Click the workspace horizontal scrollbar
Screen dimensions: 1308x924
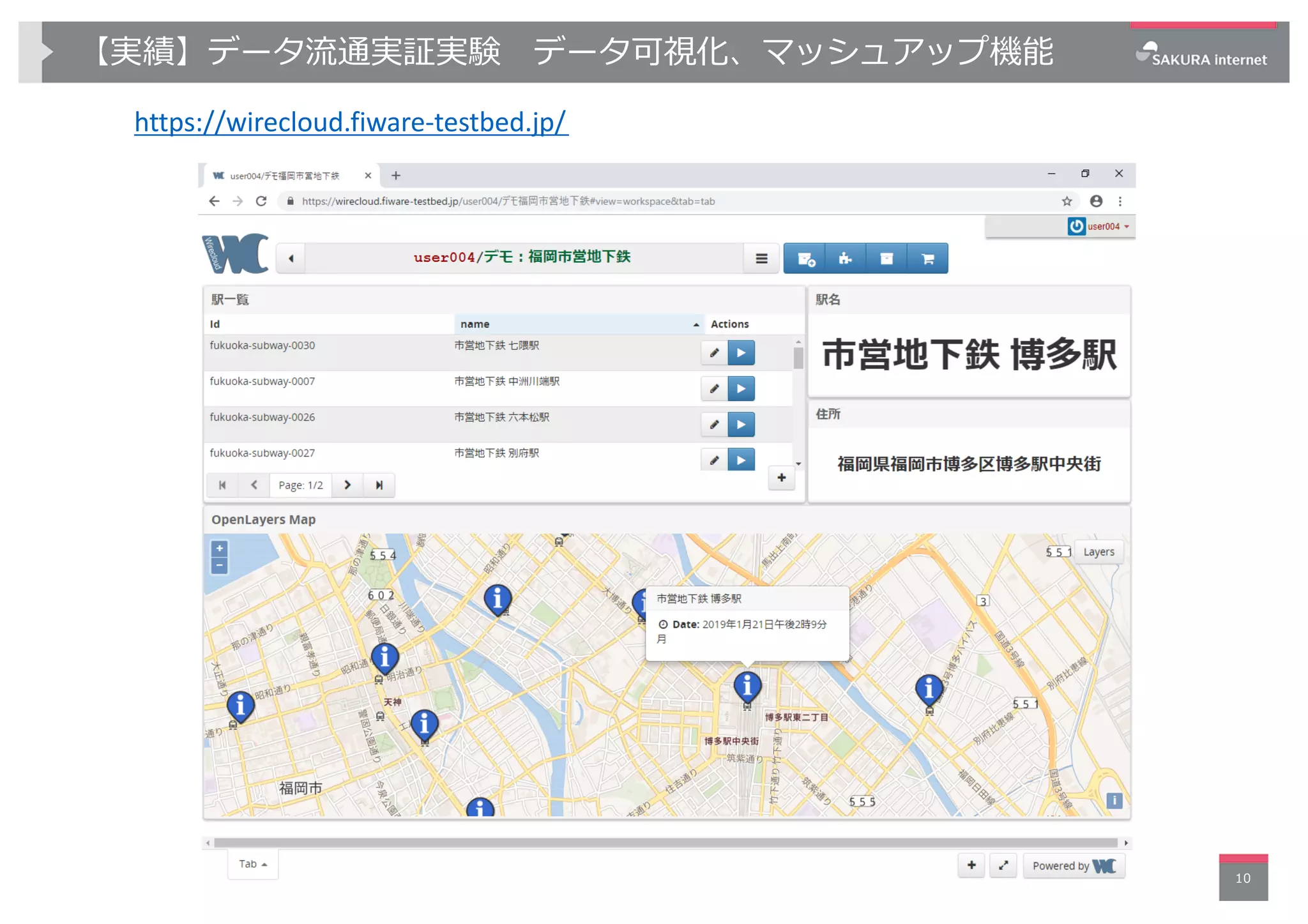[x=665, y=843]
